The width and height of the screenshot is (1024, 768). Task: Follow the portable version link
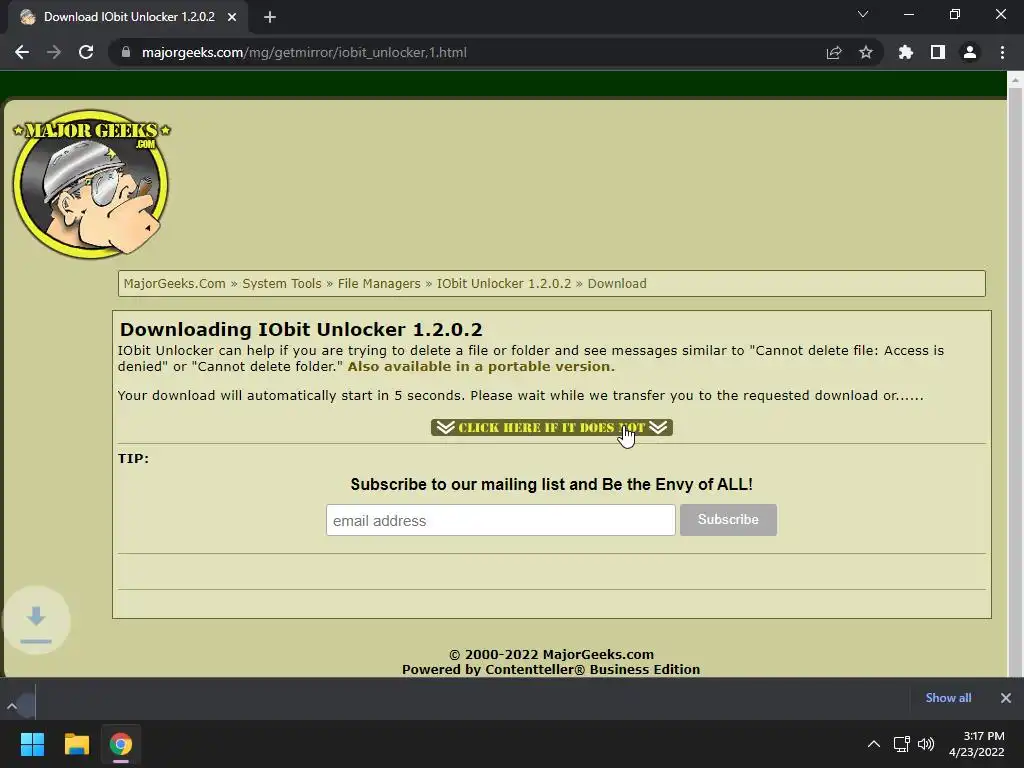[481, 366]
